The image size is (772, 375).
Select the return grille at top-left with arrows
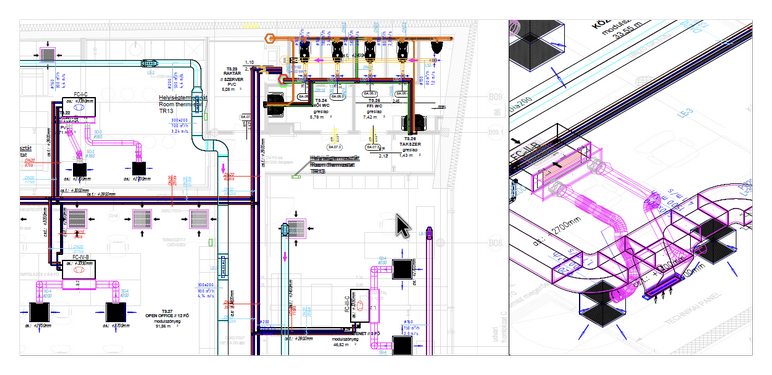tap(48, 55)
